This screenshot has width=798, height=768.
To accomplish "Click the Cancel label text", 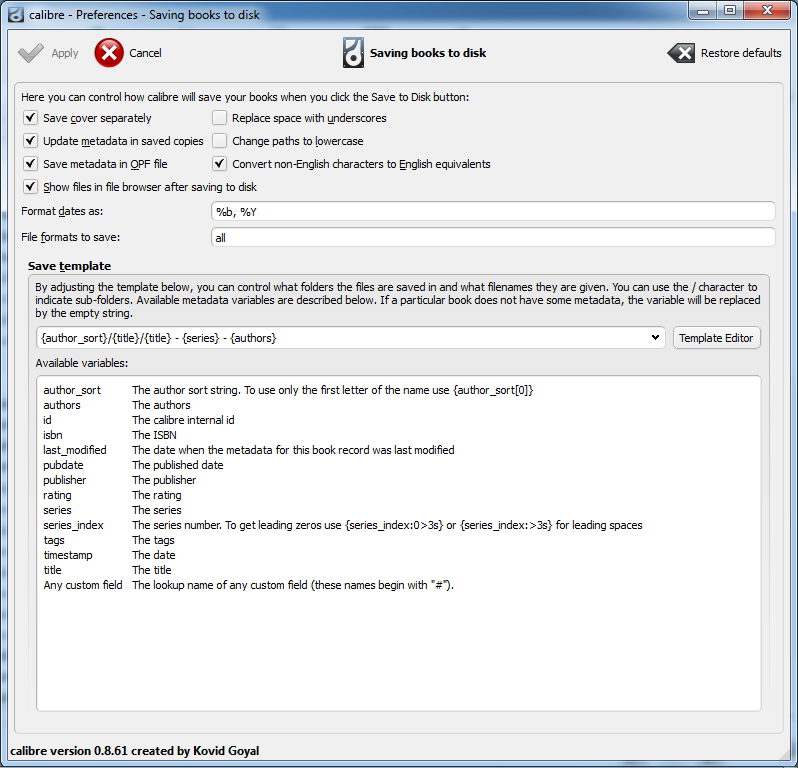I will pyautogui.click(x=145, y=53).
